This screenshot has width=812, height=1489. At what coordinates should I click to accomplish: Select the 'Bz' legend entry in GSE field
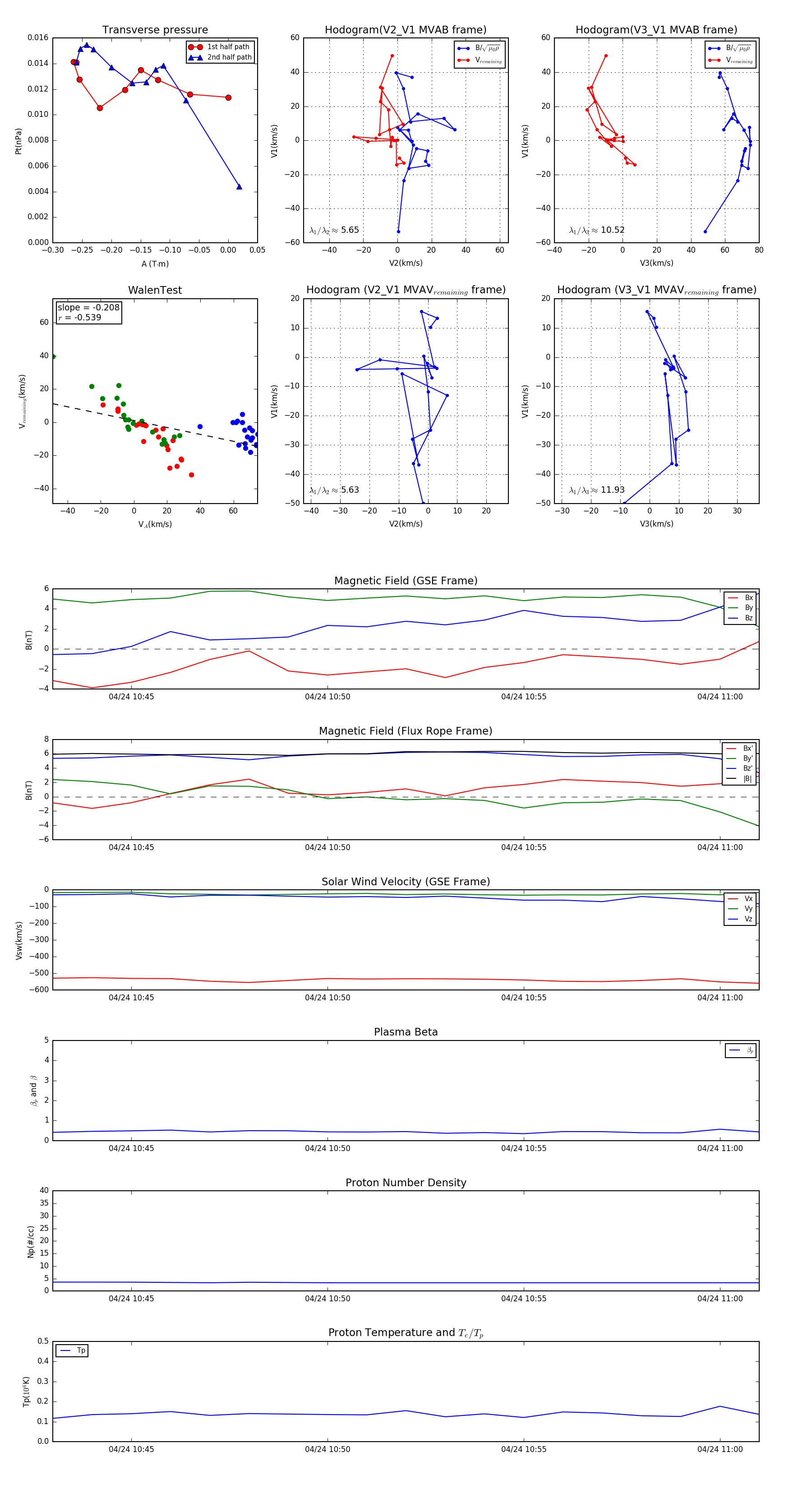pyautogui.click(x=740, y=618)
